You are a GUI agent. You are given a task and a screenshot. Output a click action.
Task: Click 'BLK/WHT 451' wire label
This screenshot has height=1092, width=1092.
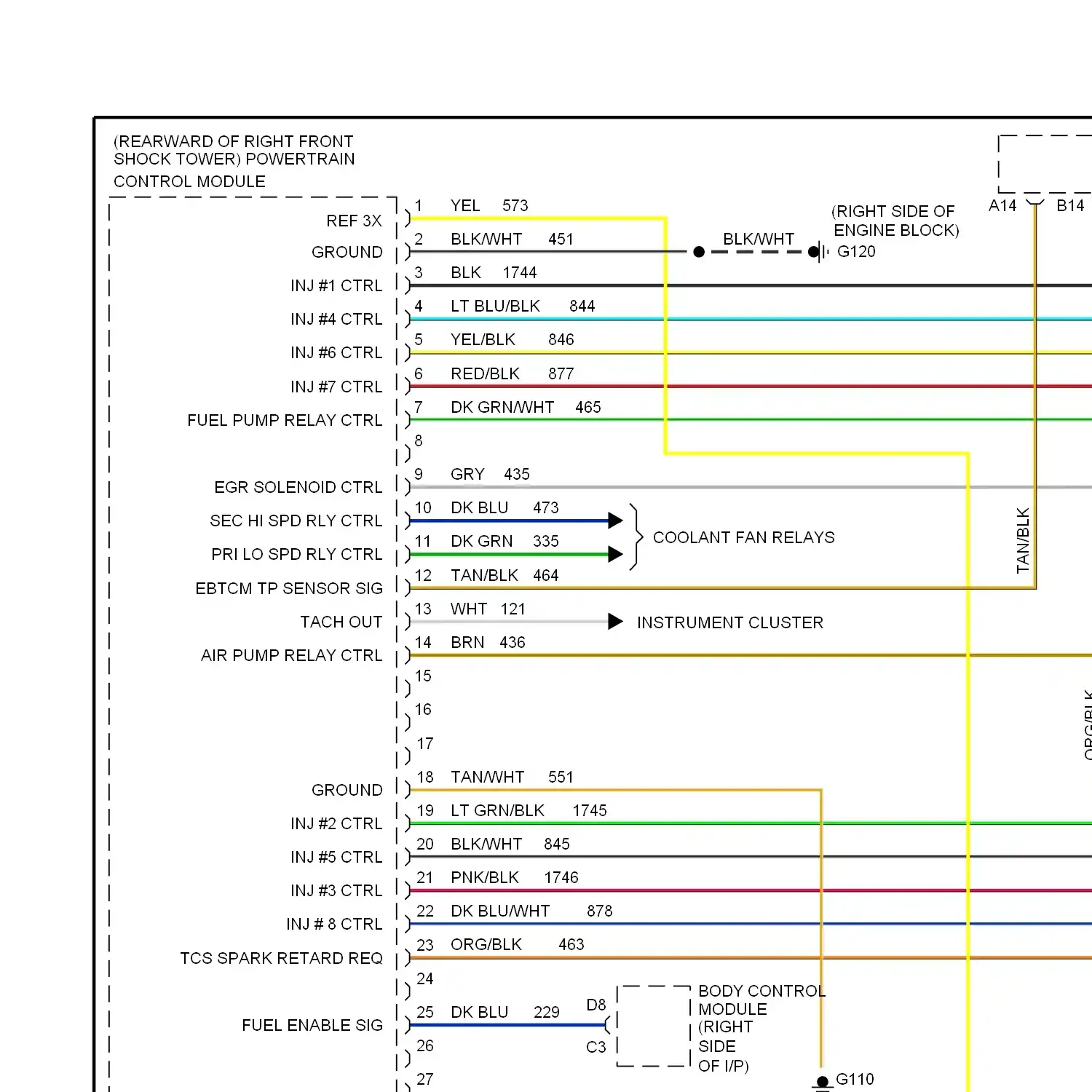coord(512,240)
